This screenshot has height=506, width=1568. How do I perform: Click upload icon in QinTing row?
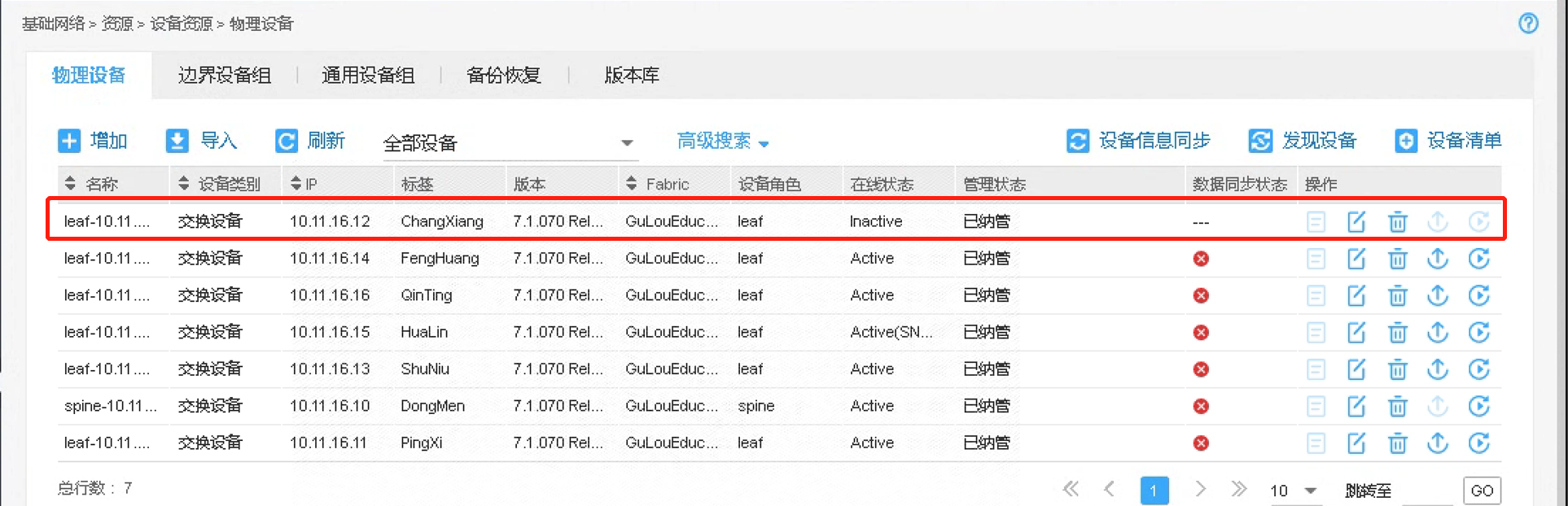tap(1438, 295)
